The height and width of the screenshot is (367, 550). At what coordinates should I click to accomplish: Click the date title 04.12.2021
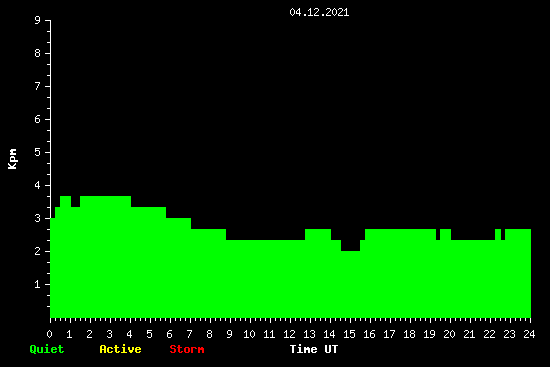pos(319,12)
